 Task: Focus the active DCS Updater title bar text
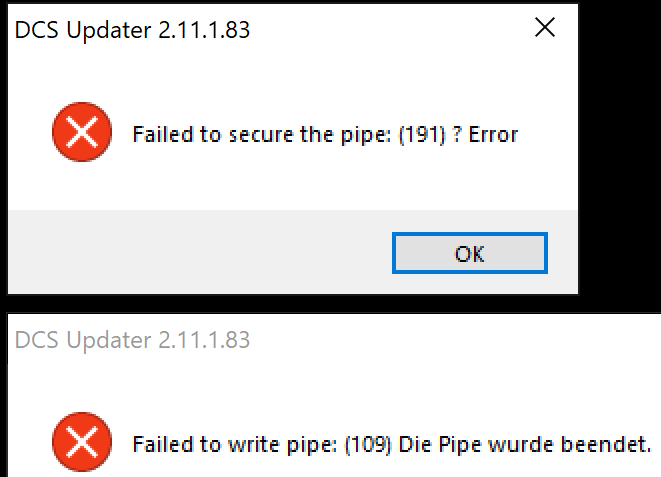(x=132, y=30)
